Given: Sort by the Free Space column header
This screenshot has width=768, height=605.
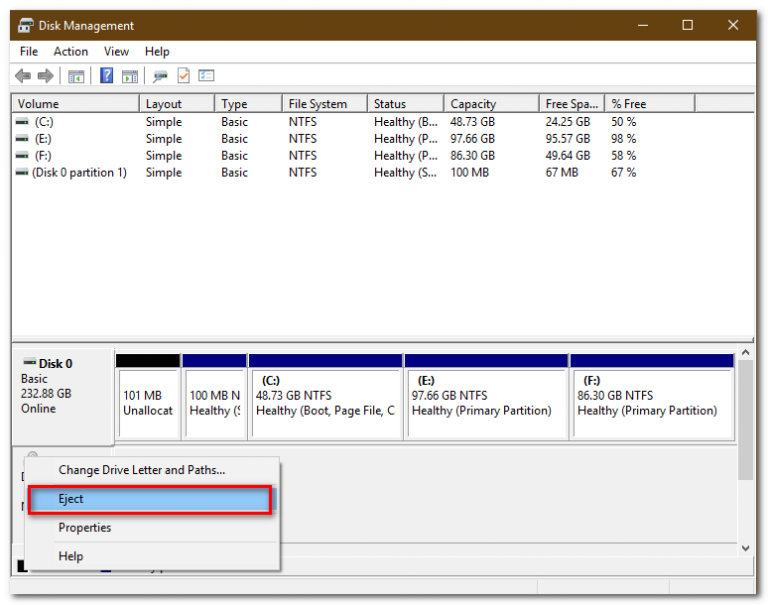Looking at the screenshot, I should point(572,104).
